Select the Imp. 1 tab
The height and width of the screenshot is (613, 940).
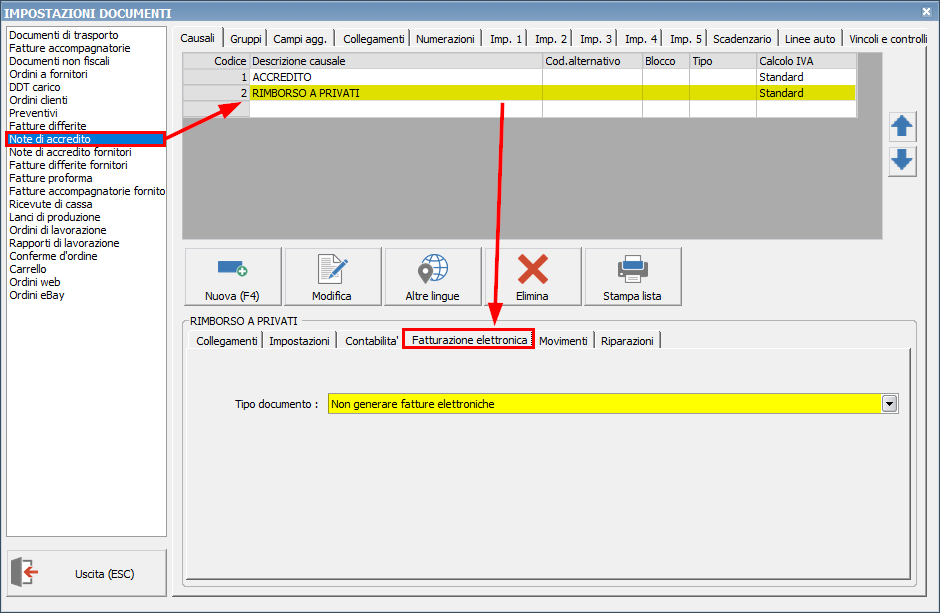point(506,39)
